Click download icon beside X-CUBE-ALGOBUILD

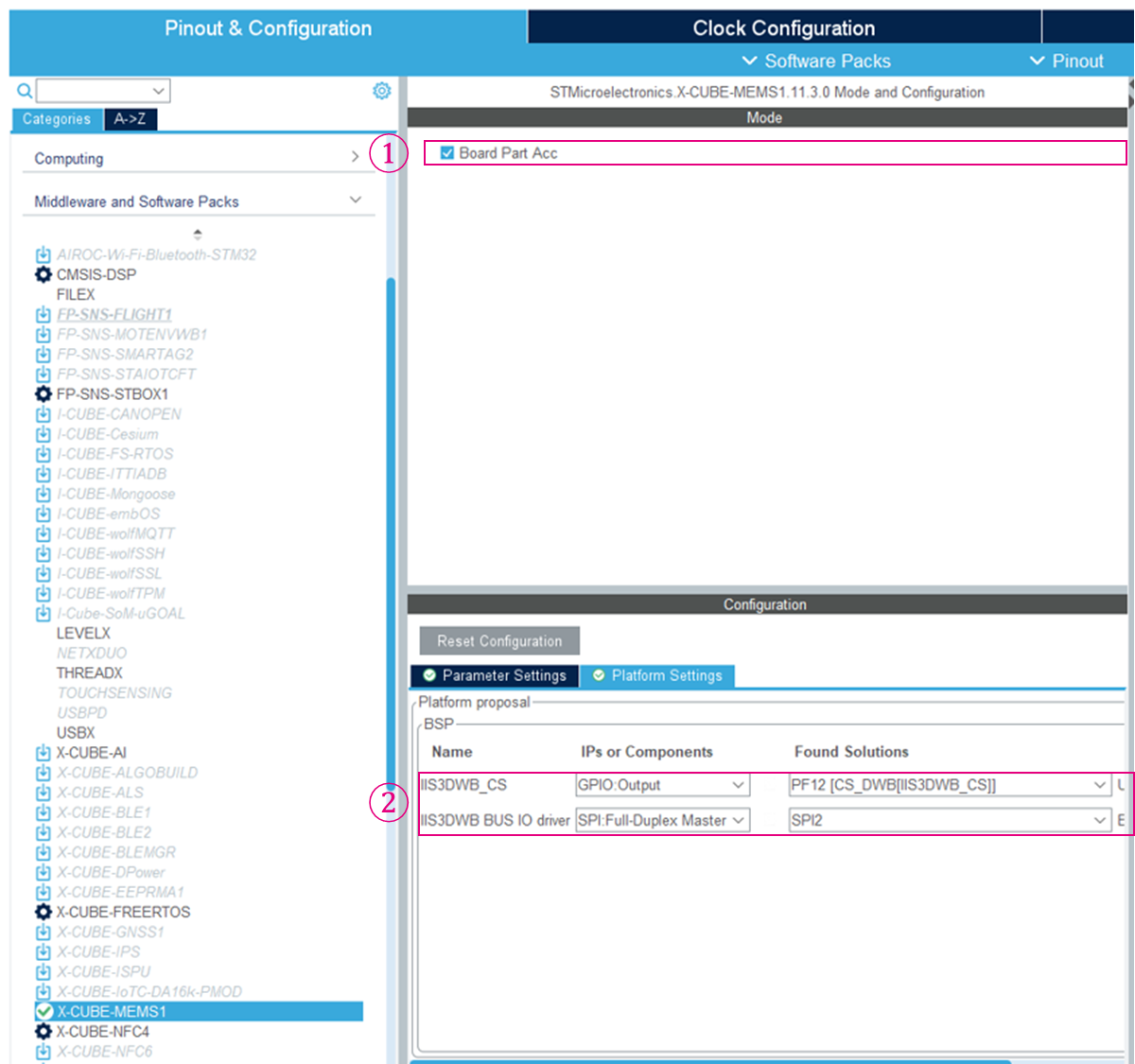tap(43, 773)
